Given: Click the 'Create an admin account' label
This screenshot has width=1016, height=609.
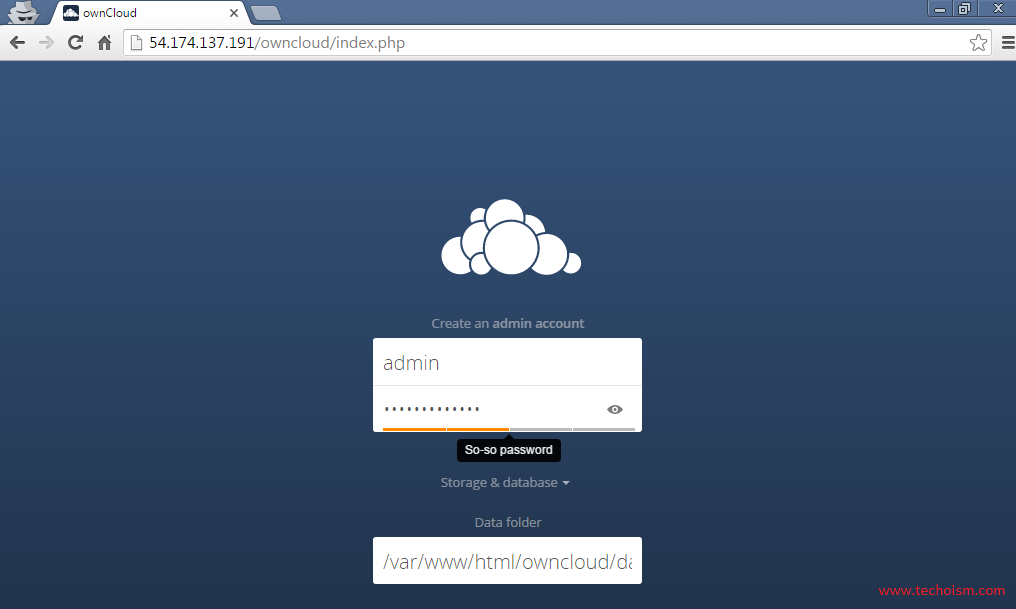Looking at the screenshot, I should pyautogui.click(x=508, y=323).
